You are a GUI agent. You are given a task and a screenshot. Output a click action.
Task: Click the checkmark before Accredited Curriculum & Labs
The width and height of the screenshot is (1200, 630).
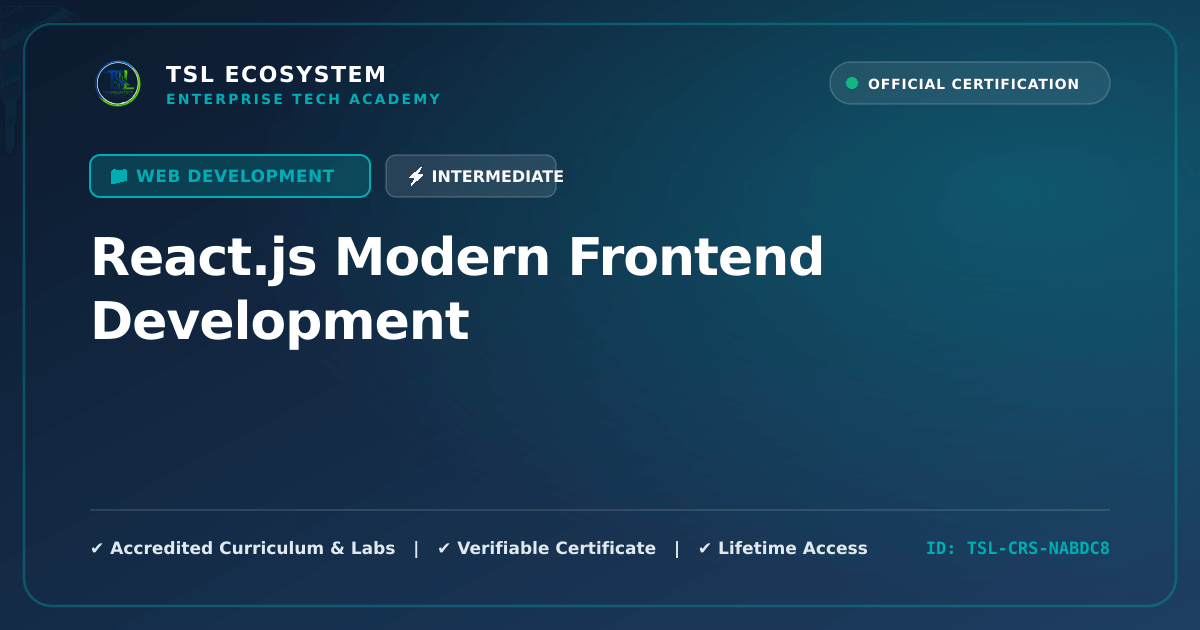tap(97, 548)
